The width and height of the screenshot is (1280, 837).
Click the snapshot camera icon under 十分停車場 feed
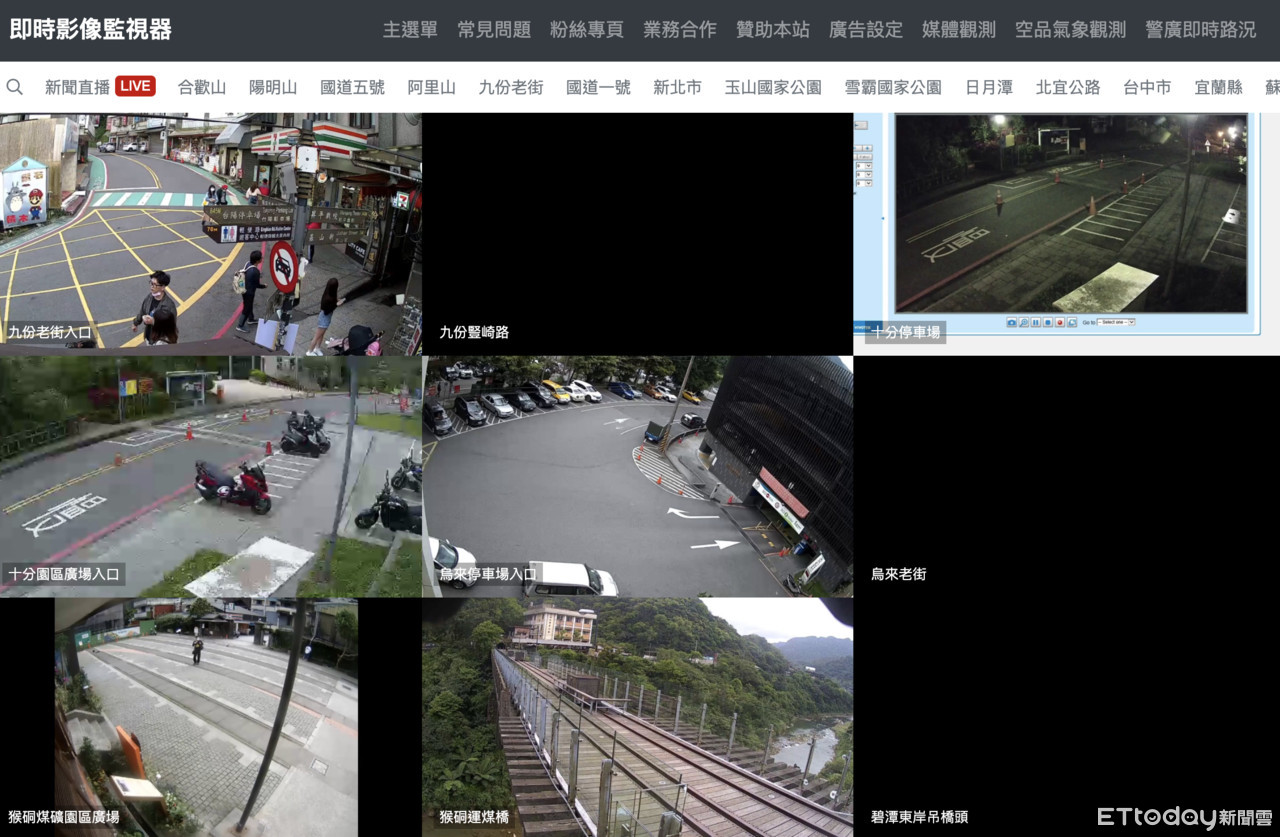(x=1012, y=322)
